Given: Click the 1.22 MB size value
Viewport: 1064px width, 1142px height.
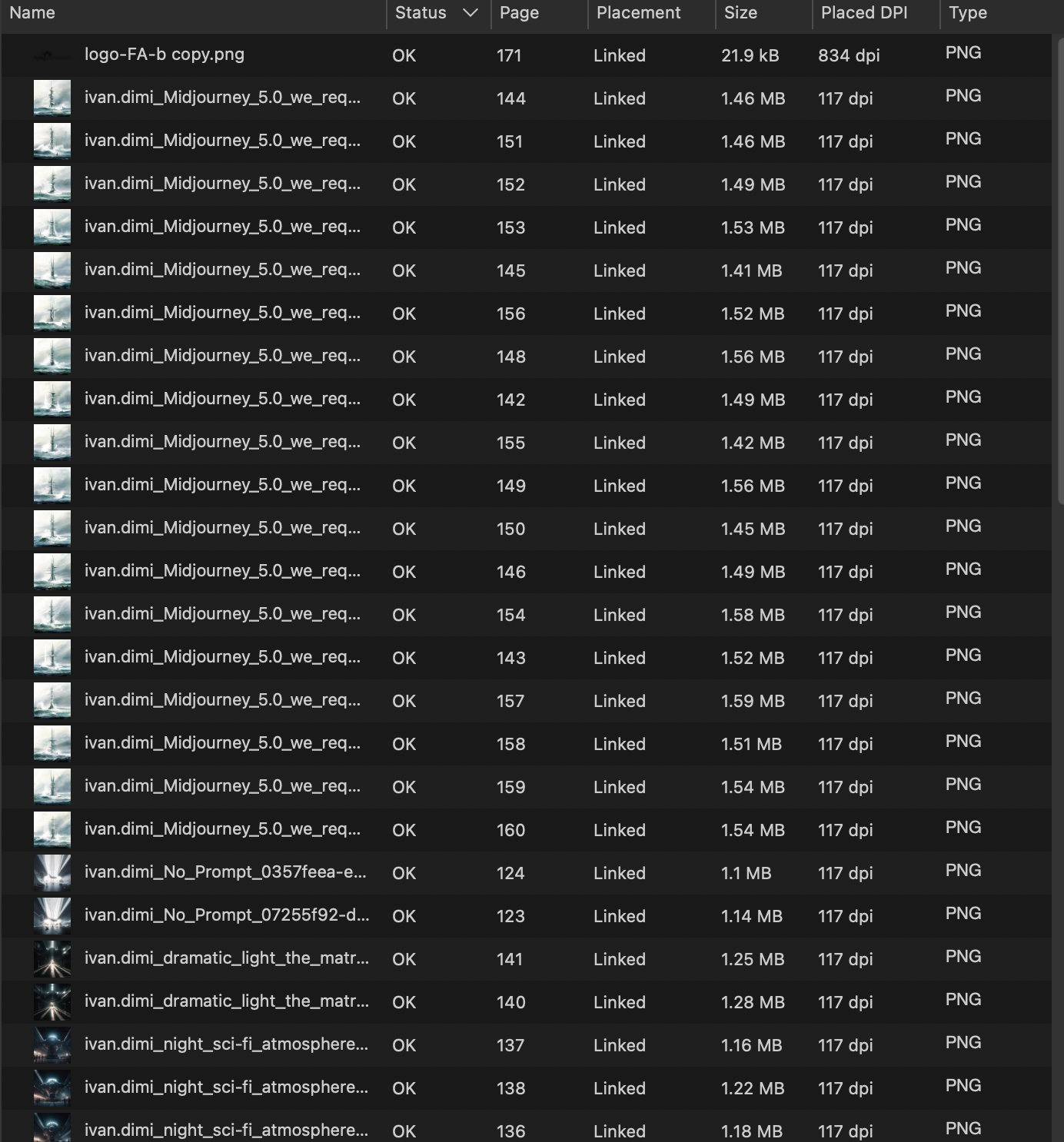Looking at the screenshot, I should point(753,1088).
